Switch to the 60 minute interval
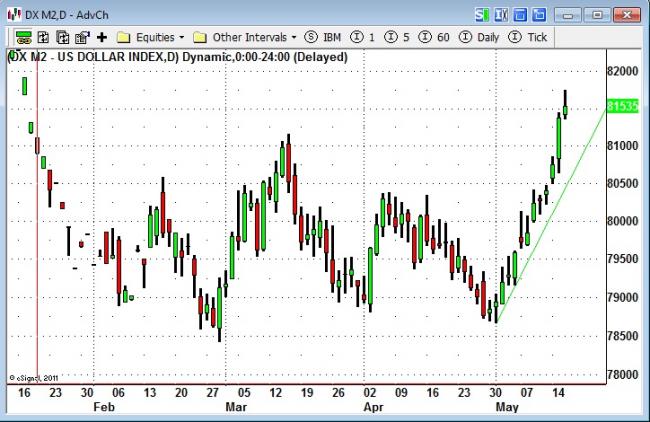The width and height of the screenshot is (650, 422). (434, 37)
